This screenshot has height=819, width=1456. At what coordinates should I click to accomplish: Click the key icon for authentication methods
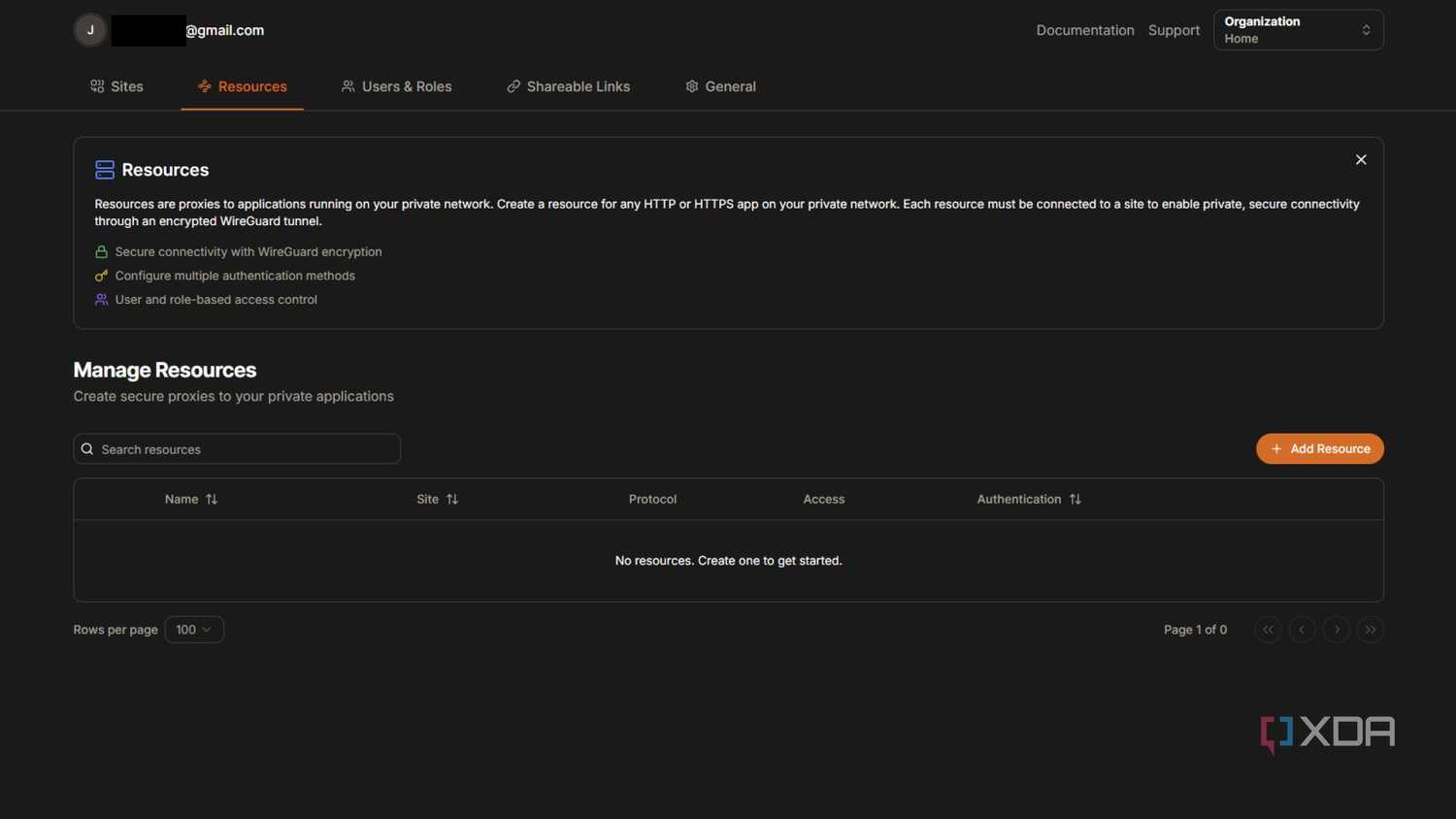click(x=101, y=276)
